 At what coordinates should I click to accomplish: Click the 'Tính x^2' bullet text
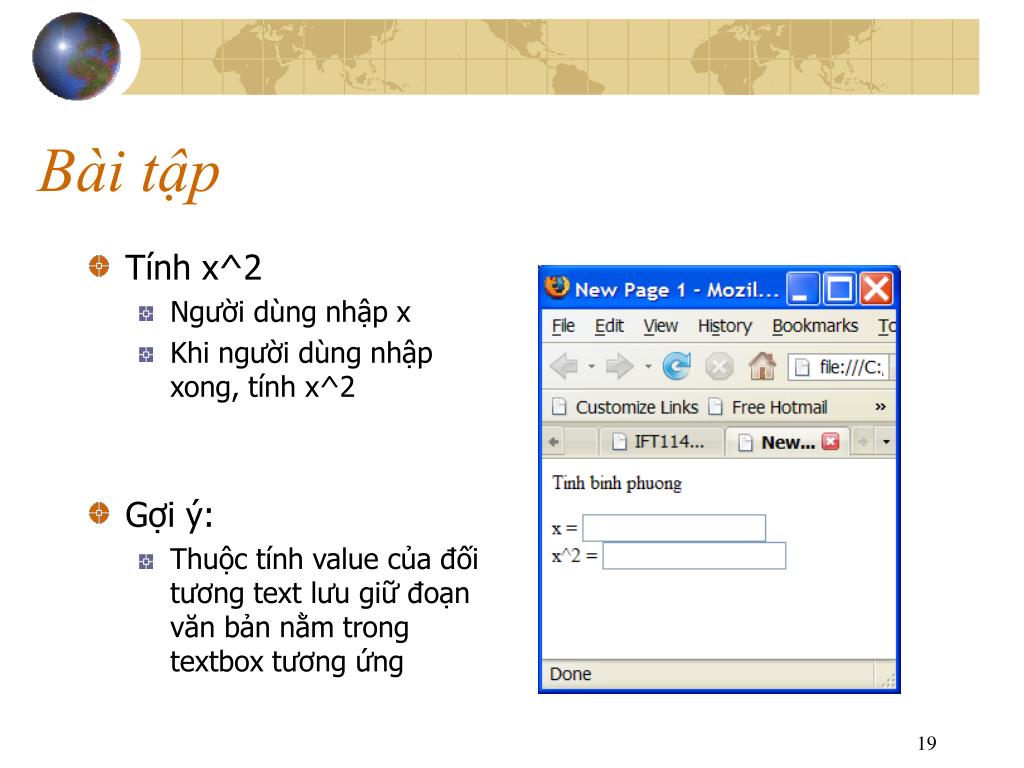coord(193,268)
